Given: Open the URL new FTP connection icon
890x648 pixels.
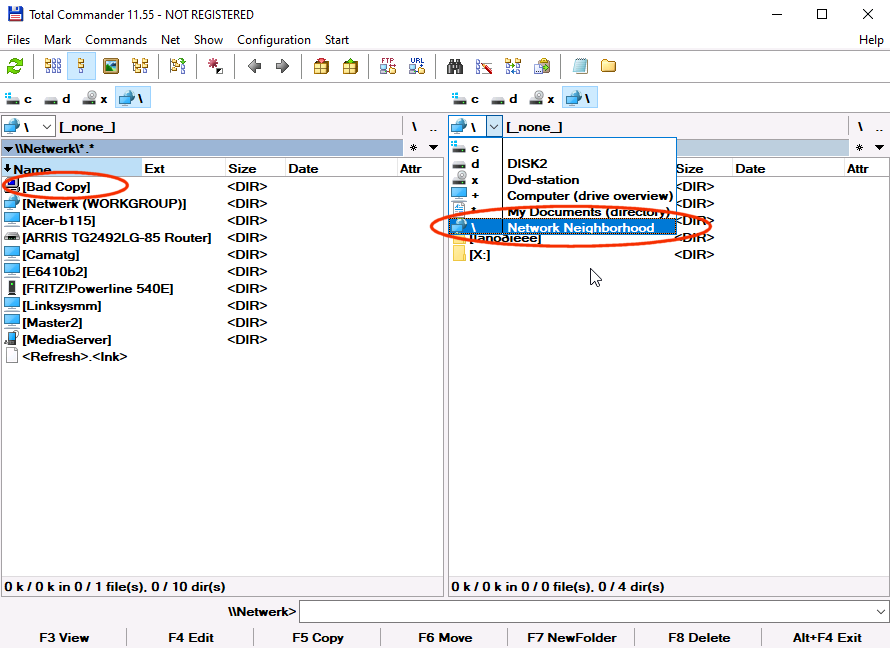Looking at the screenshot, I should [x=417, y=66].
